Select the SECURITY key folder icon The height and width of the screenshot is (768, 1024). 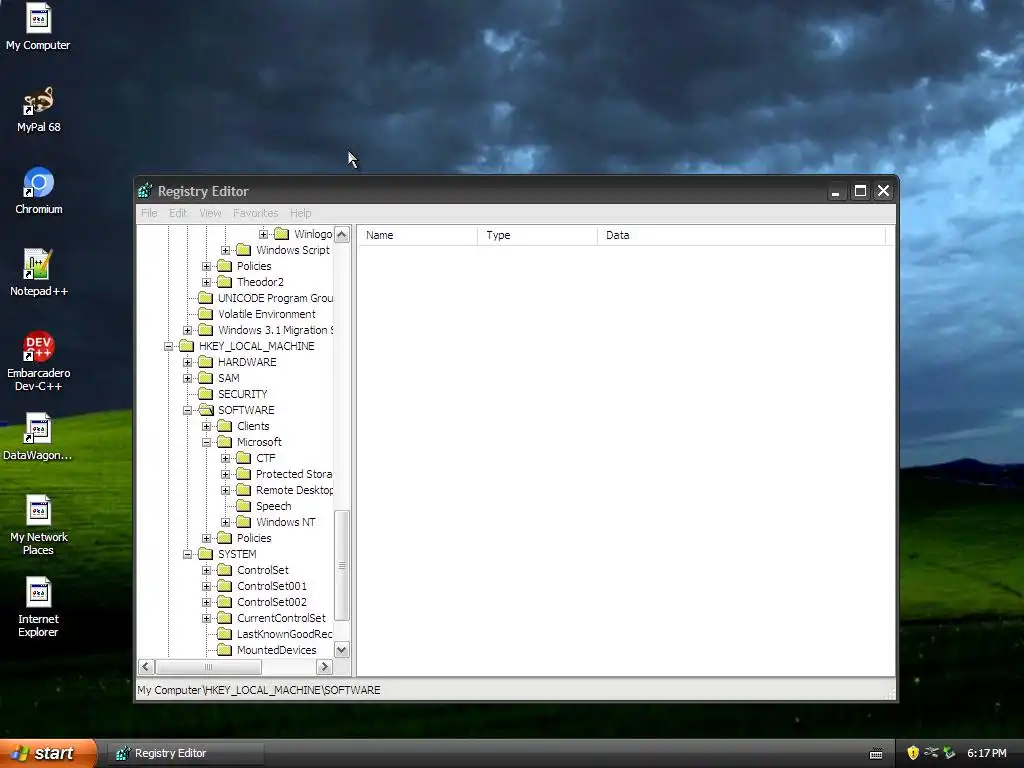pyautogui.click(x=206, y=394)
